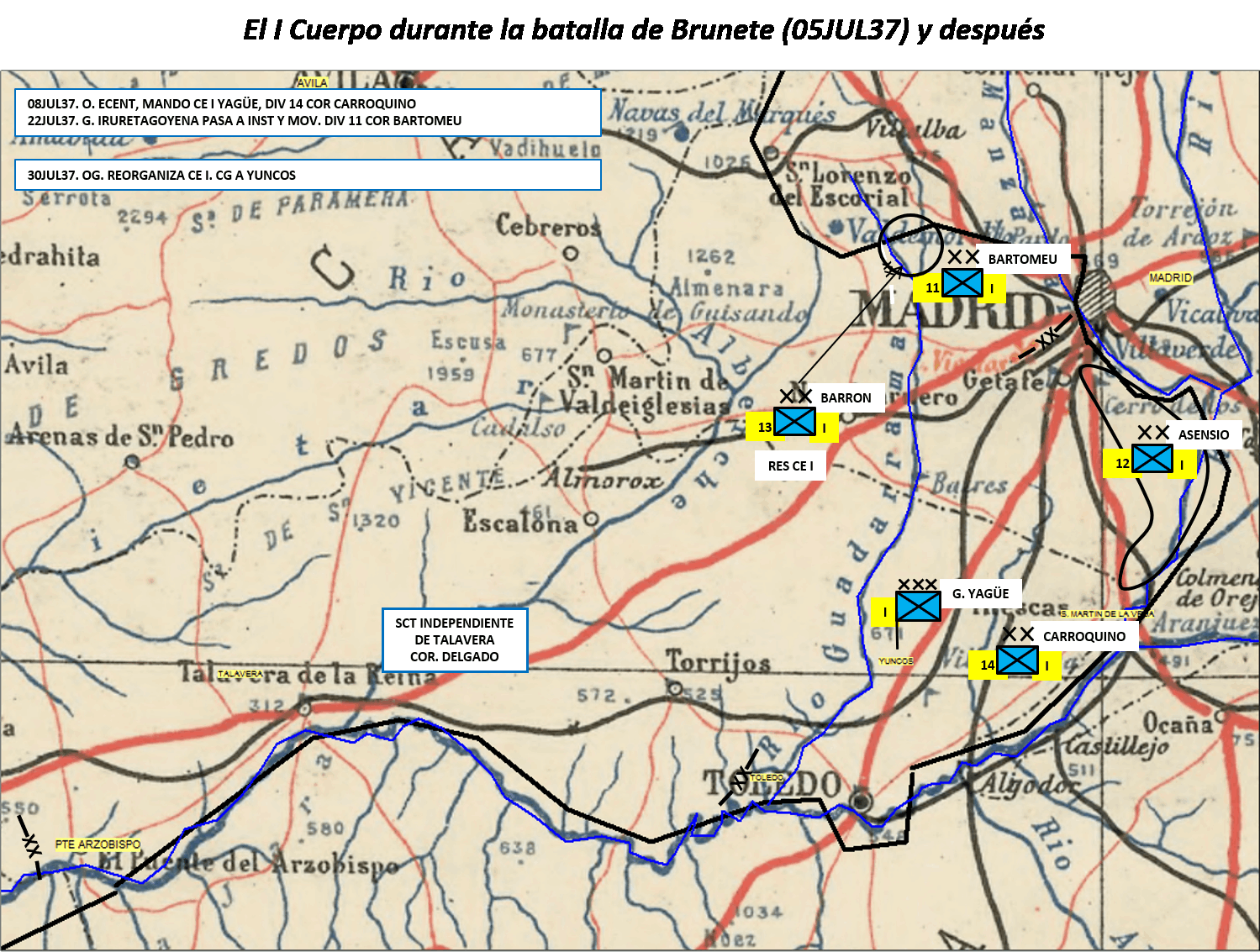Screen dimensions: 1260x952
Task: Click the yellow MADRID place tag
Action: coord(1170,277)
